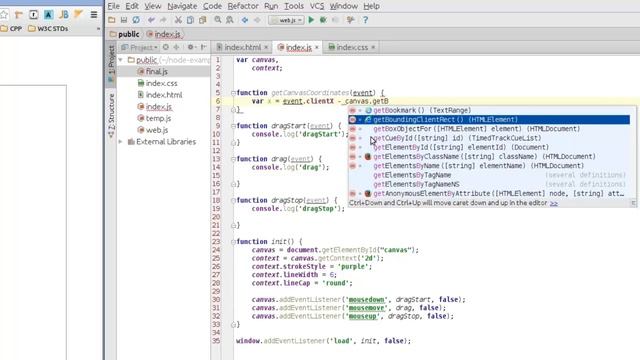Image resolution: width=640 pixels, height=360 pixels.
Task: Open the web.js run configuration dropdown
Action: [287, 20]
